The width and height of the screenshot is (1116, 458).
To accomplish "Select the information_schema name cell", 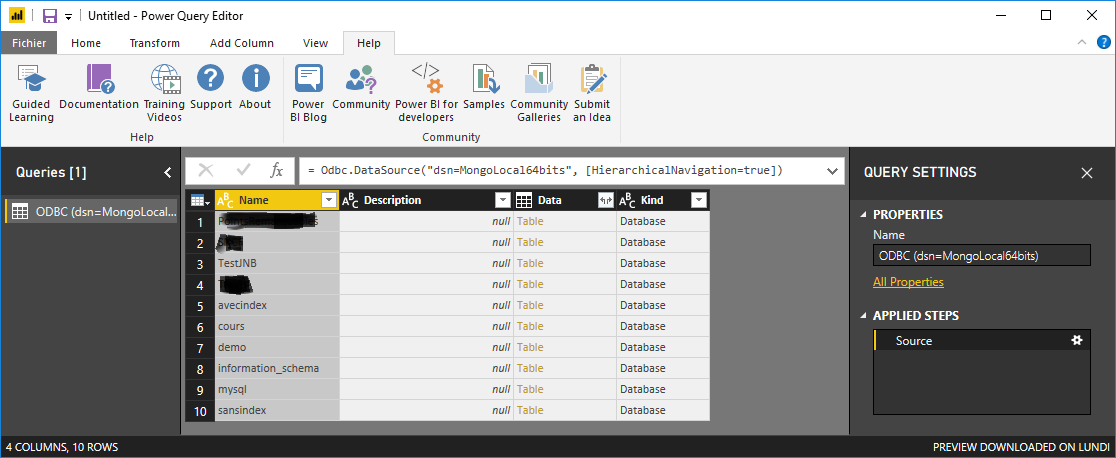I will coord(277,368).
